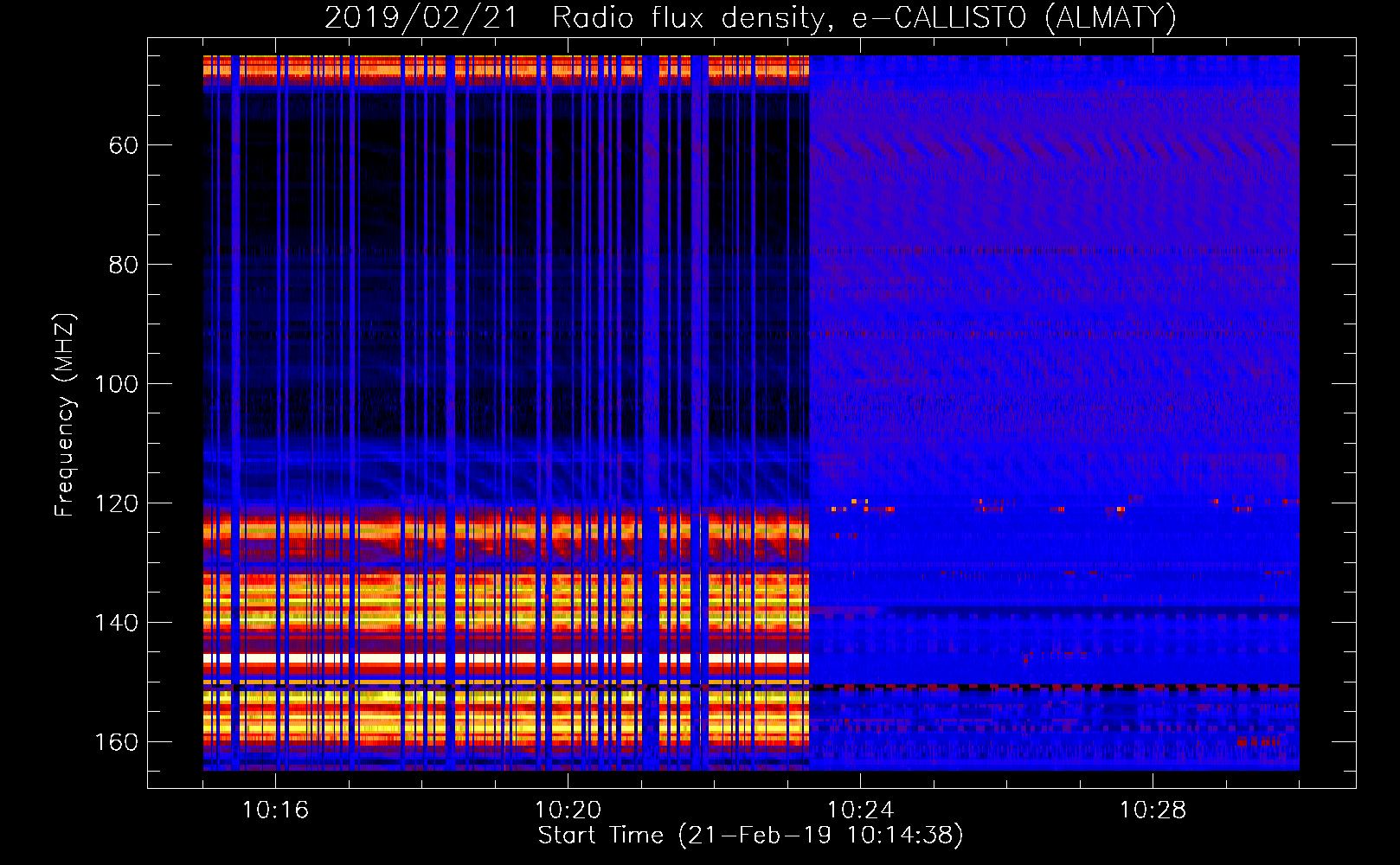Click the 10:16 time tick label

click(275, 811)
